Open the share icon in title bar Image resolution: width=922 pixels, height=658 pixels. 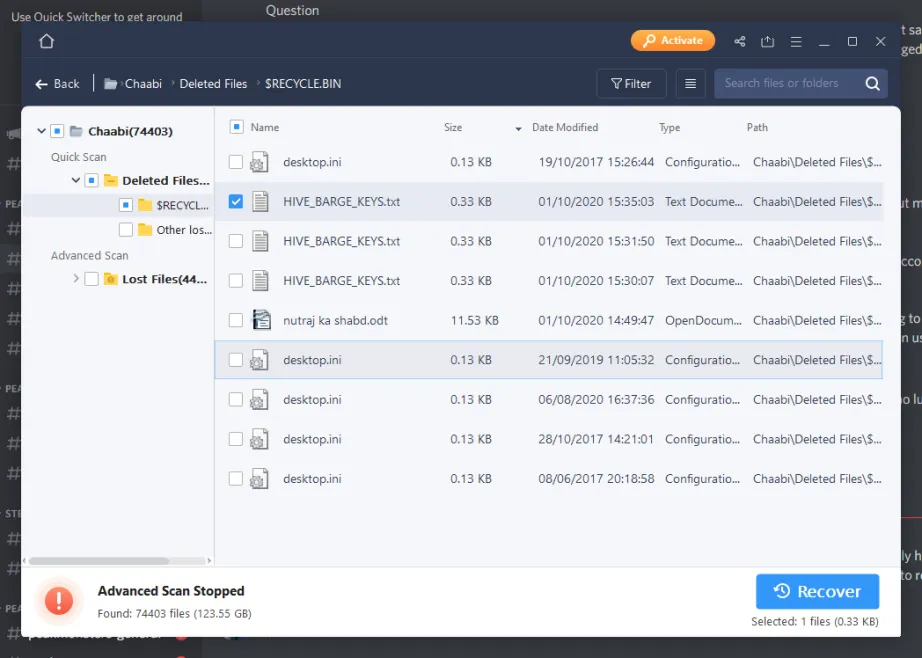pyautogui.click(x=740, y=41)
